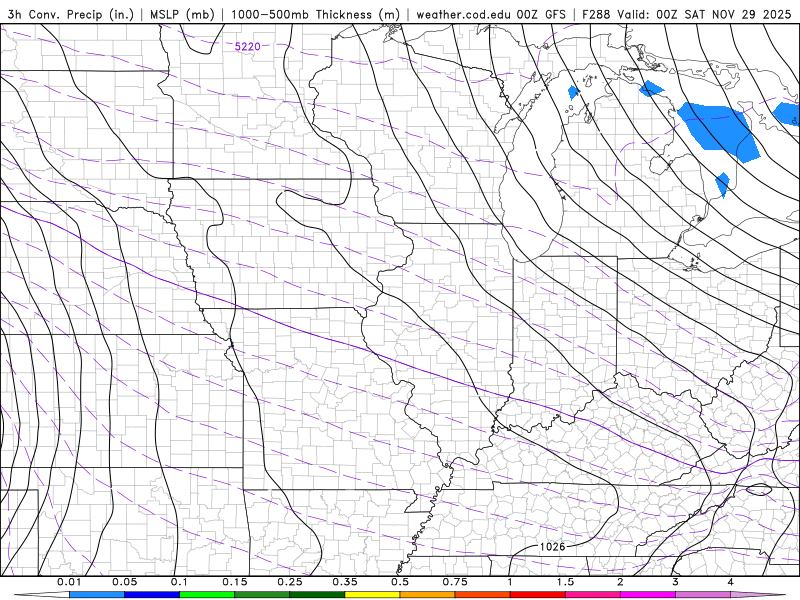Click the 0.15 legend value
This screenshot has width=800, height=600.
[235, 582]
